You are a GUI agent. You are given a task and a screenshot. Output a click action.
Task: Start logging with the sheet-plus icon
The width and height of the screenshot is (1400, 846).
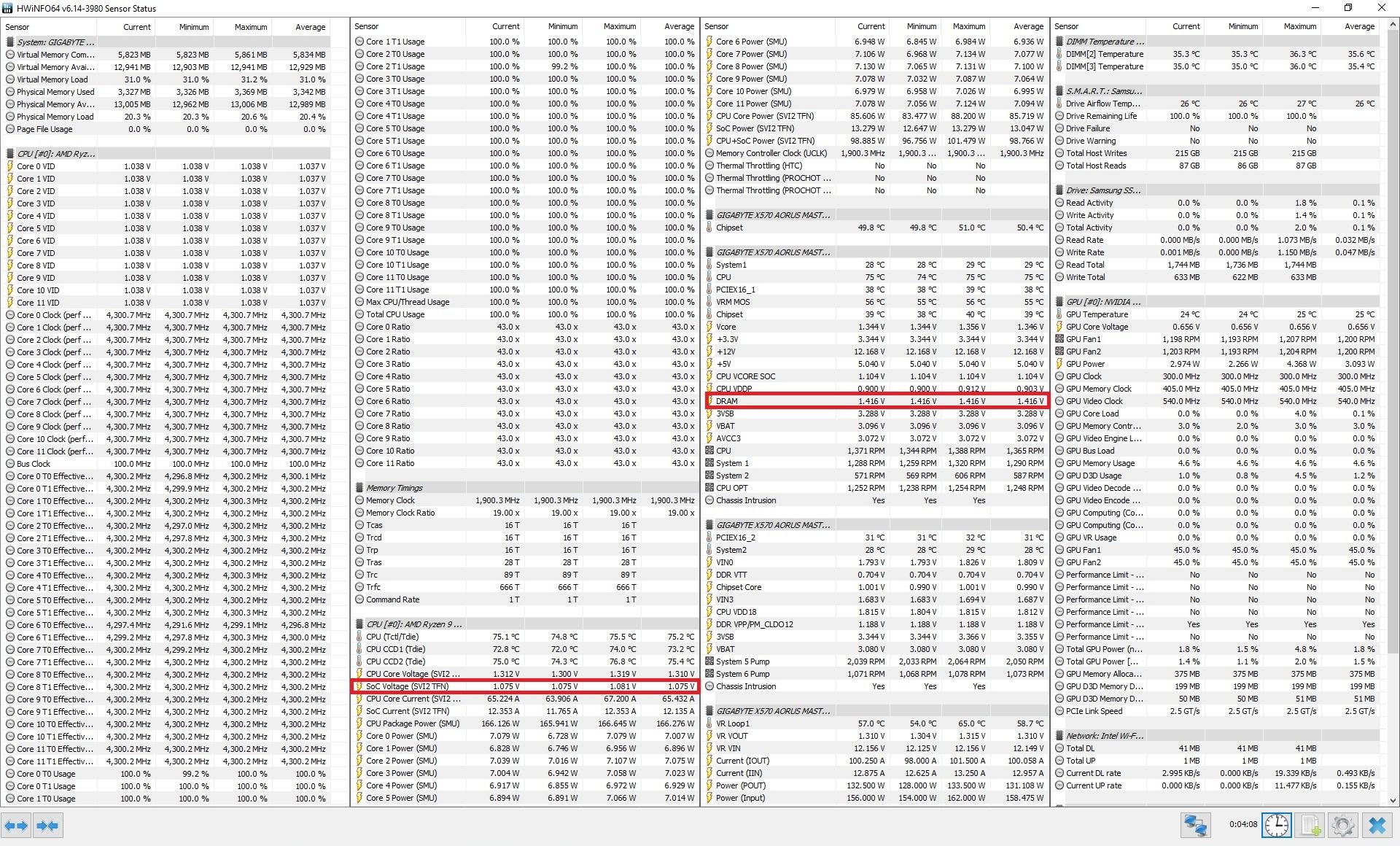[x=1310, y=826]
